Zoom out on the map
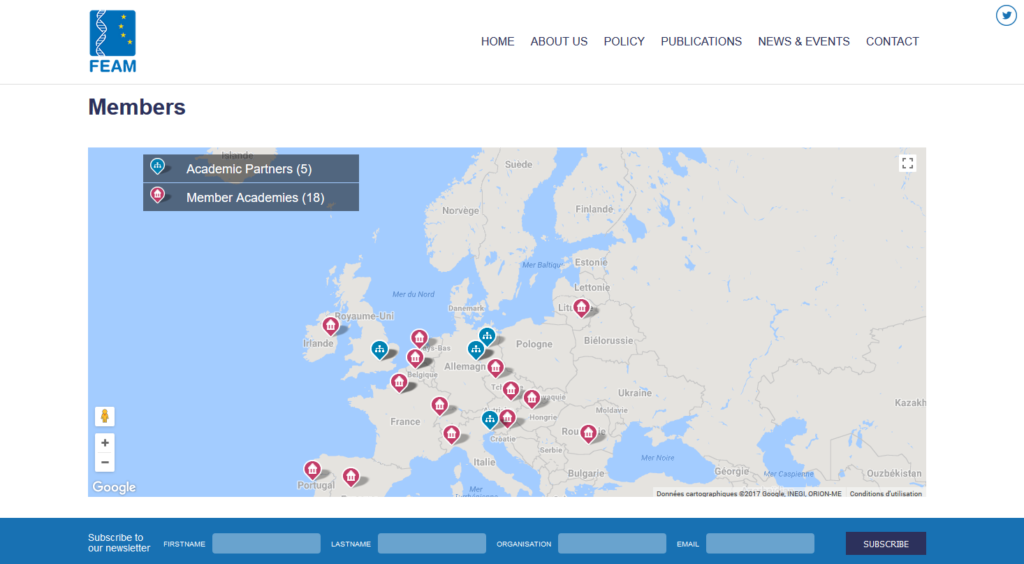Screen dimensions: 1024x564 [x=105, y=462]
